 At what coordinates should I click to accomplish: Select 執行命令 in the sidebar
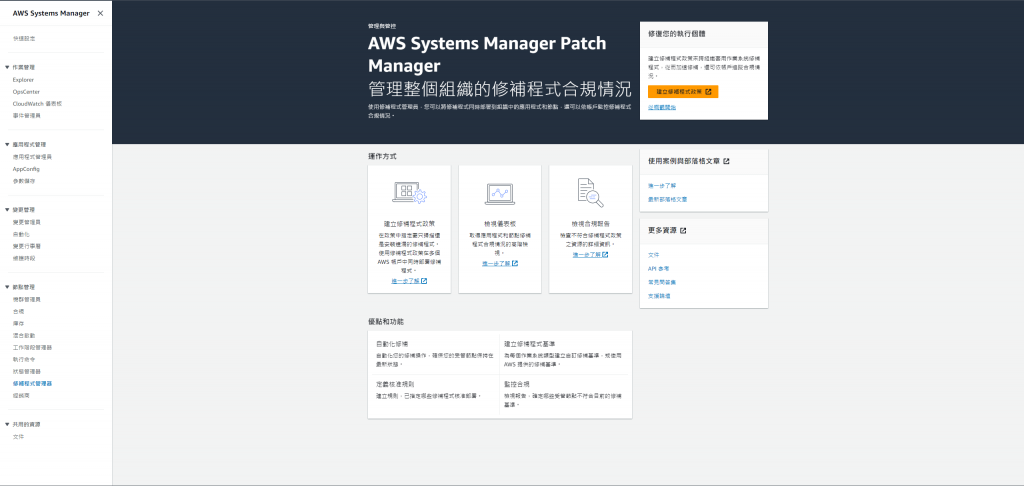point(24,359)
